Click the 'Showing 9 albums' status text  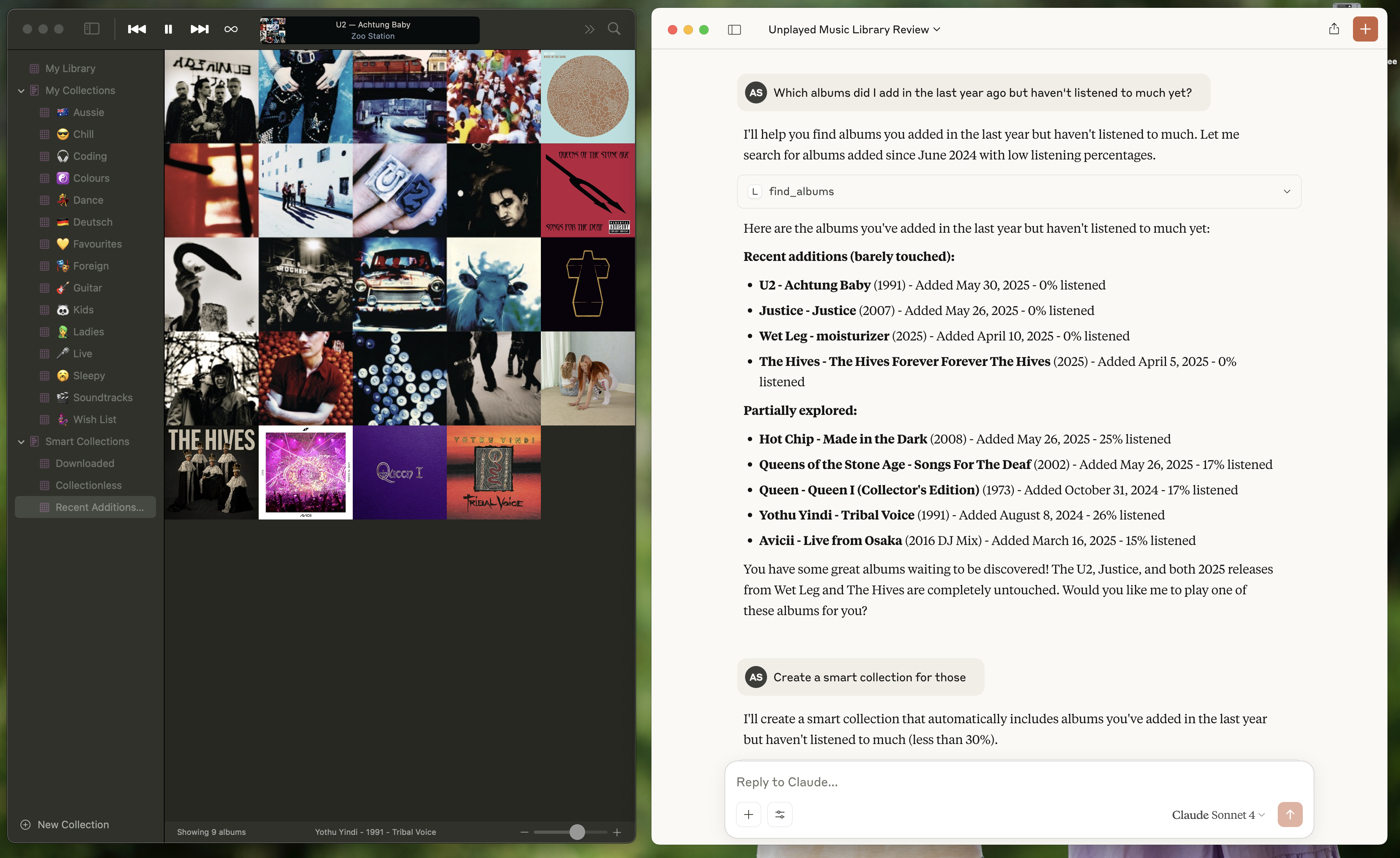211,832
